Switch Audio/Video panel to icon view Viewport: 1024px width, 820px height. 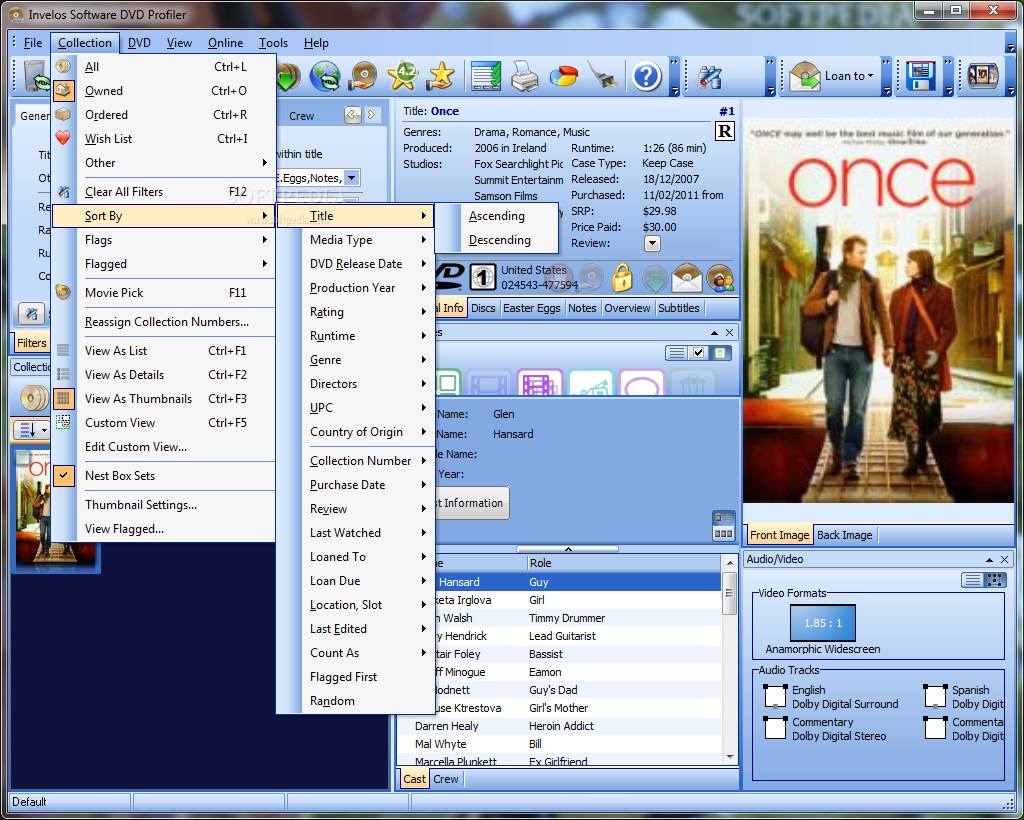(994, 579)
